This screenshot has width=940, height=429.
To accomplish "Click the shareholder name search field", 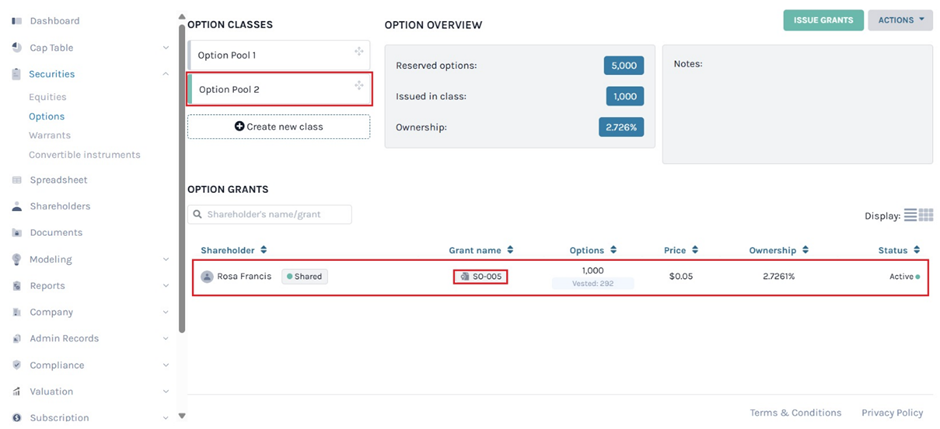I will (x=275, y=214).
